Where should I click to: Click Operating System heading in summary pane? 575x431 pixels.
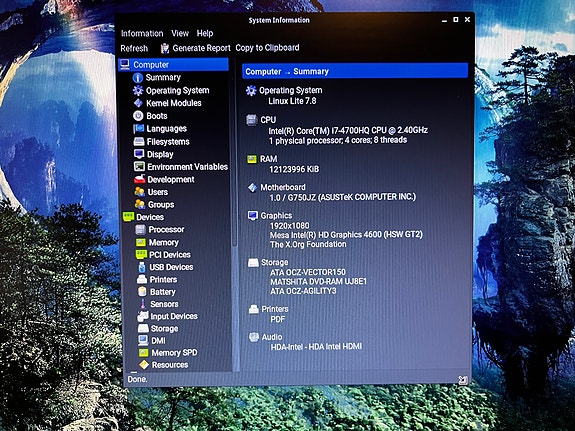click(290, 90)
